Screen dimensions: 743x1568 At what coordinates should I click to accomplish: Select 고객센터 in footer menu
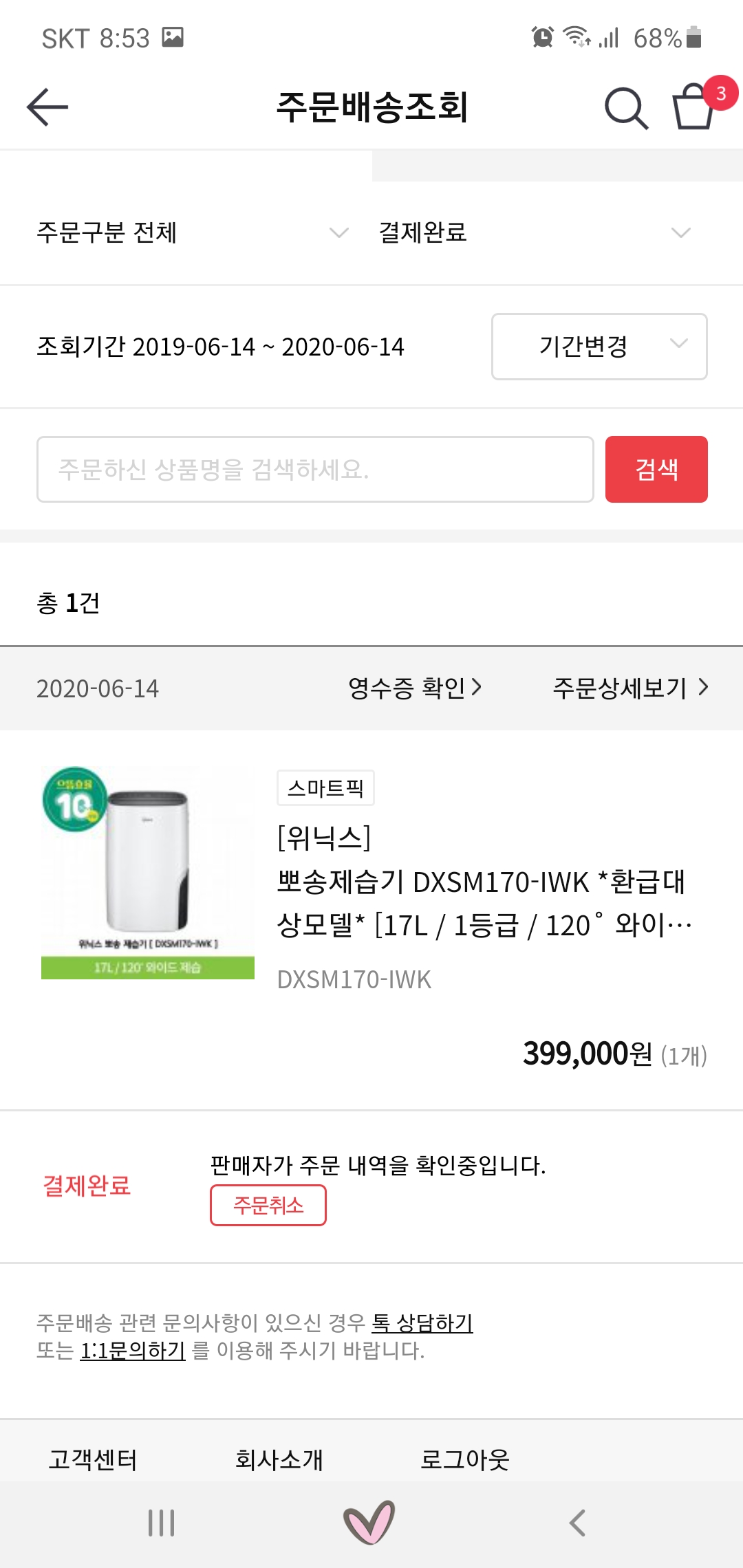pos(93,1459)
